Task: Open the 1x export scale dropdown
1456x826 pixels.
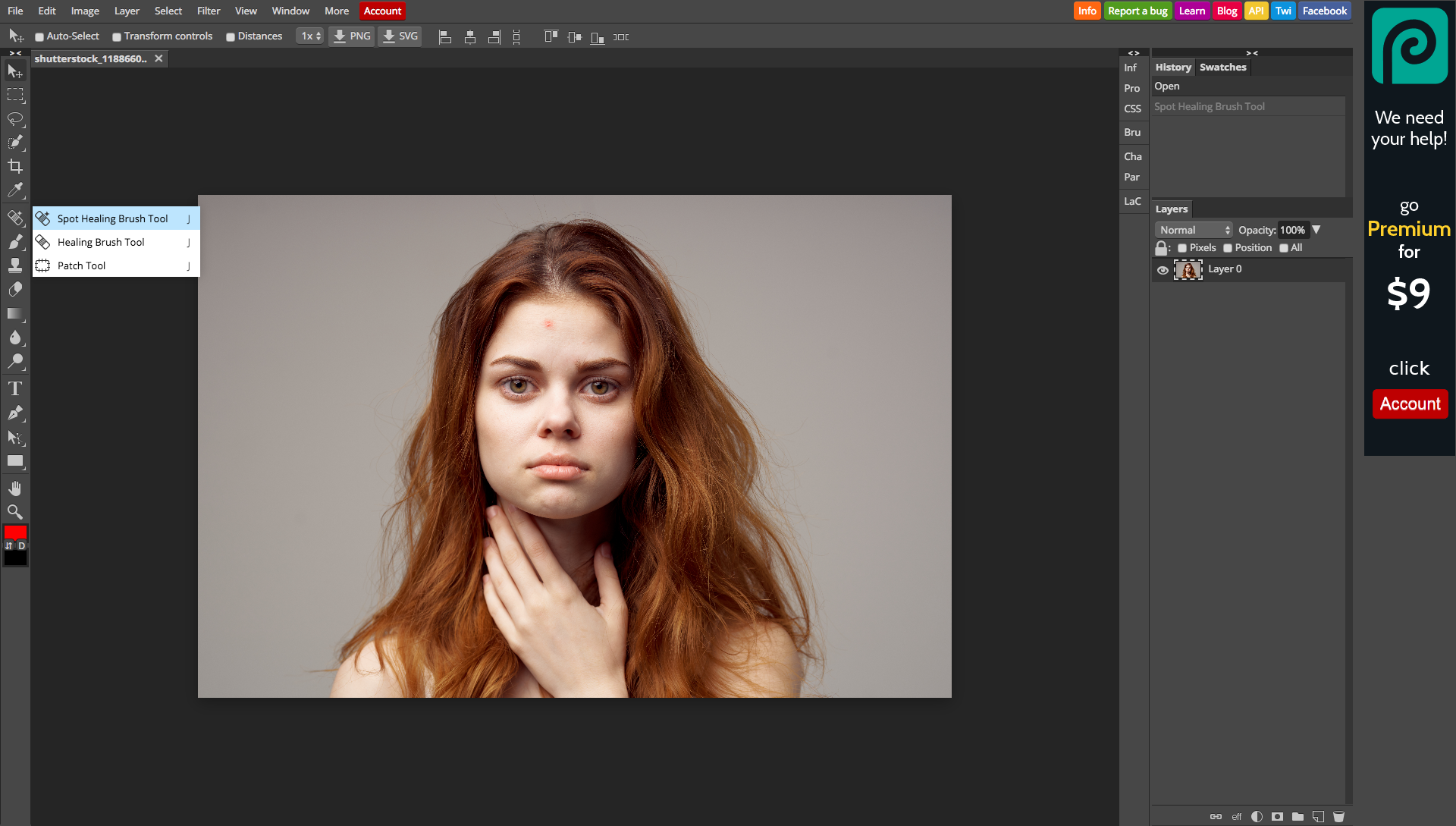Action: tap(310, 36)
